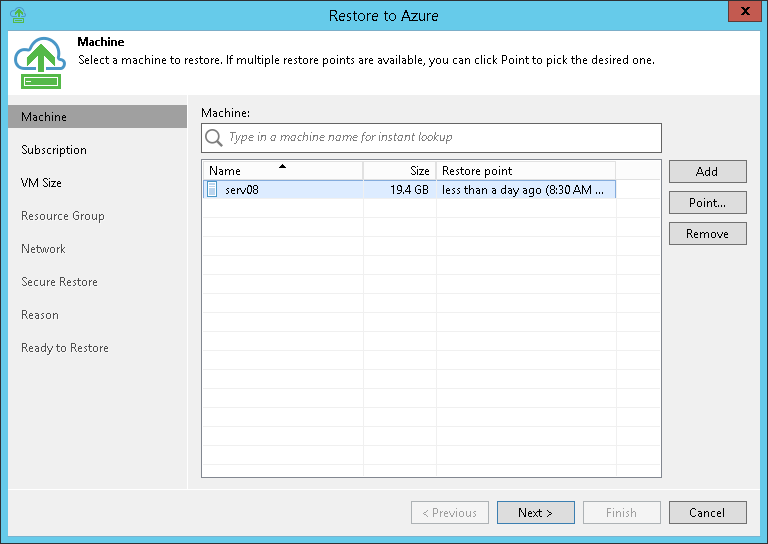Click the Finish button
The width and height of the screenshot is (768, 544).
pos(621,513)
